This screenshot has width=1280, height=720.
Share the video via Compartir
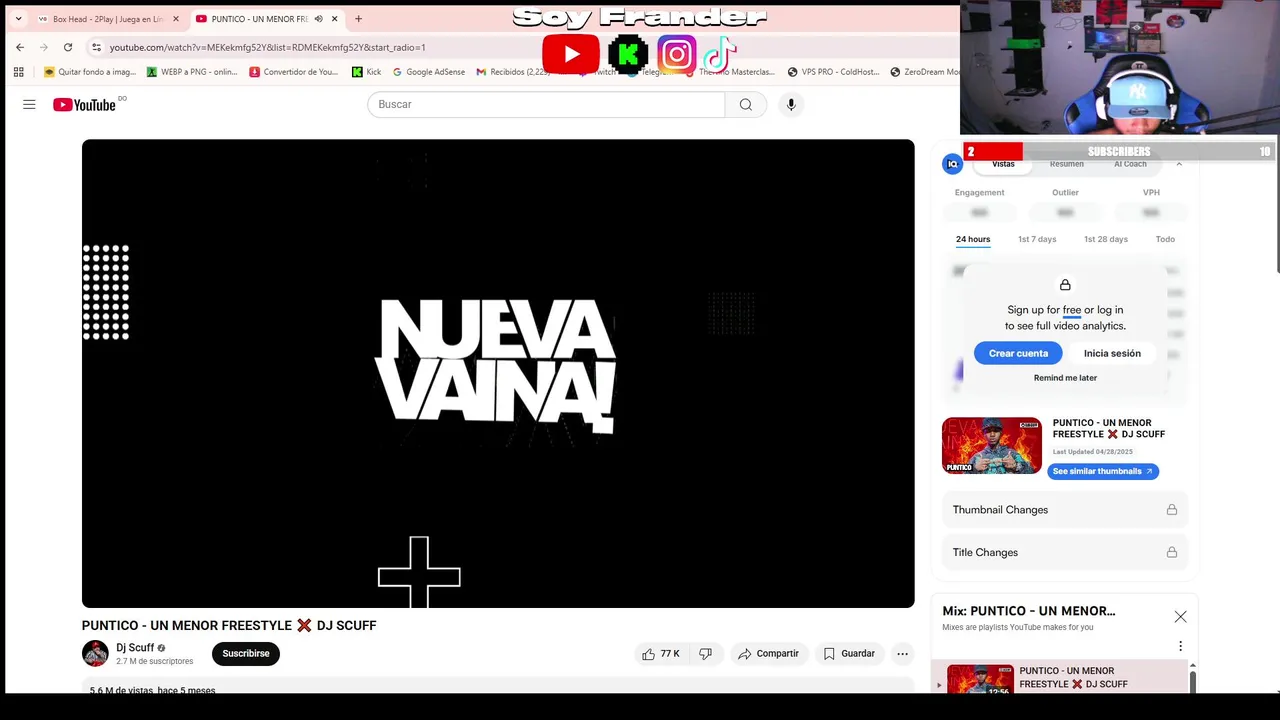768,654
